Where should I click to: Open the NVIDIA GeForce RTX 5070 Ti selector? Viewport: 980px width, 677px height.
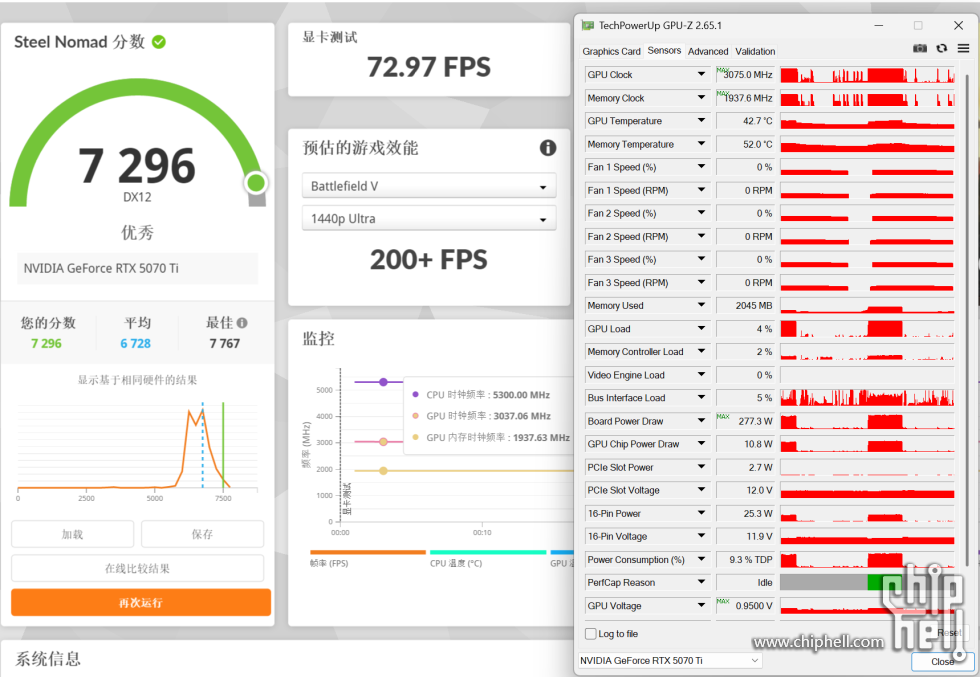(x=669, y=660)
